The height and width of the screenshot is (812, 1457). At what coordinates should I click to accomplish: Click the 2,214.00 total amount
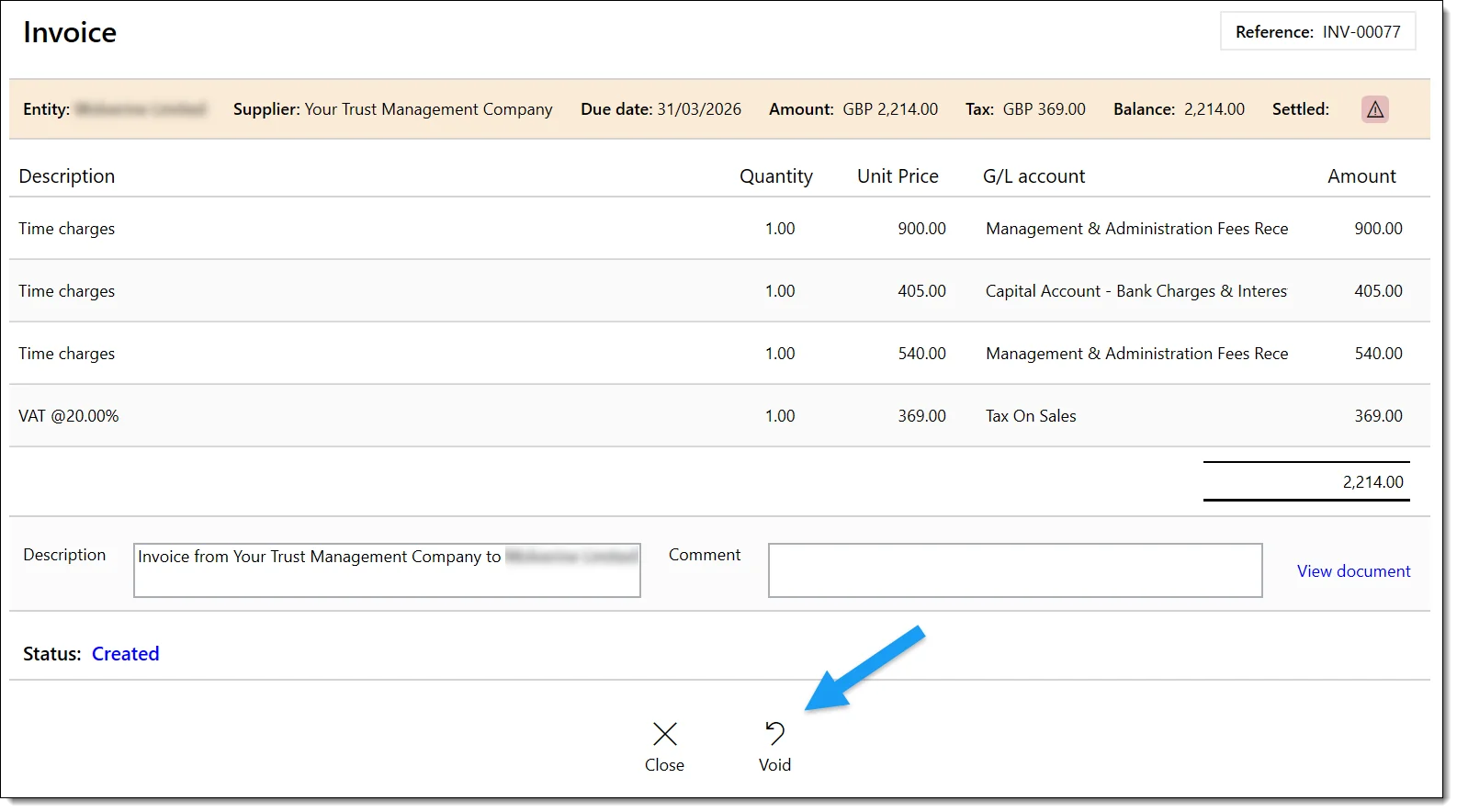[1372, 481]
